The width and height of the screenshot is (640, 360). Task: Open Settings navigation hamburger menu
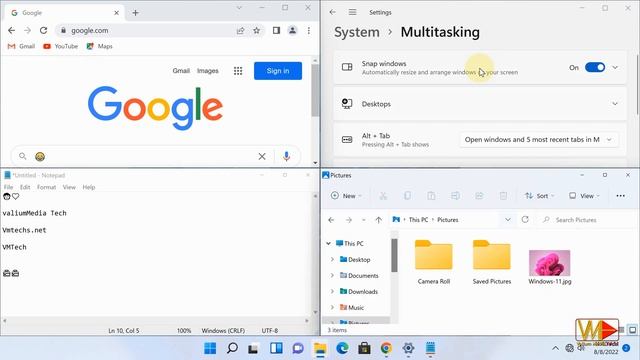(352, 12)
